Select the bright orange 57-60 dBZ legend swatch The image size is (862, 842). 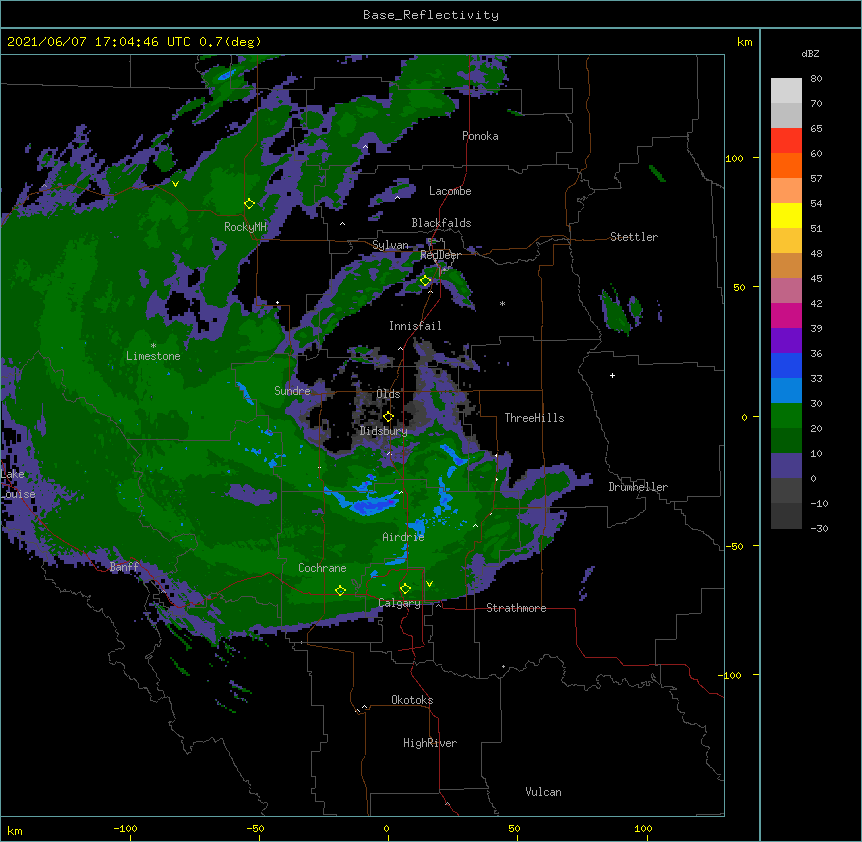(786, 166)
